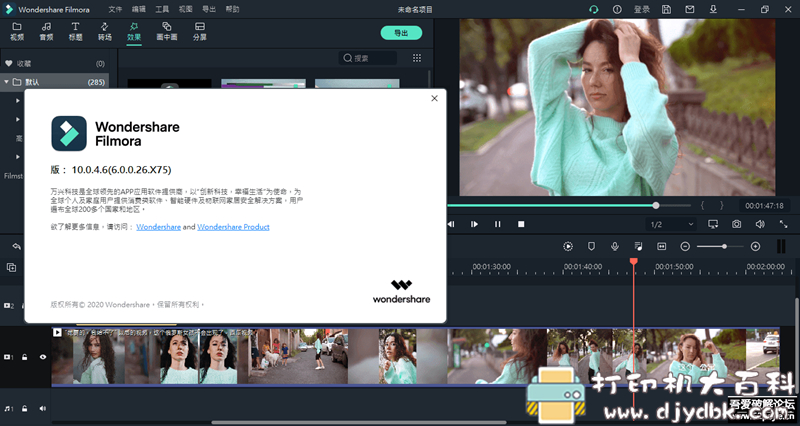Image resolution: width=800 pixels, height=426 pixels.
Task: Open the 工具 menu
Action: tap(162, 9)
